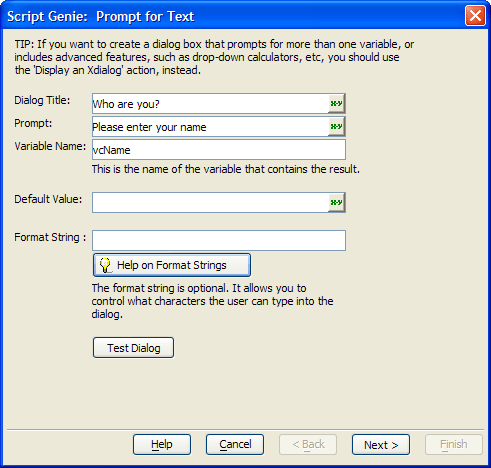Click the lightbulb icon on the help button
Viewport: 491px width, 468px height.
(105, 265)
